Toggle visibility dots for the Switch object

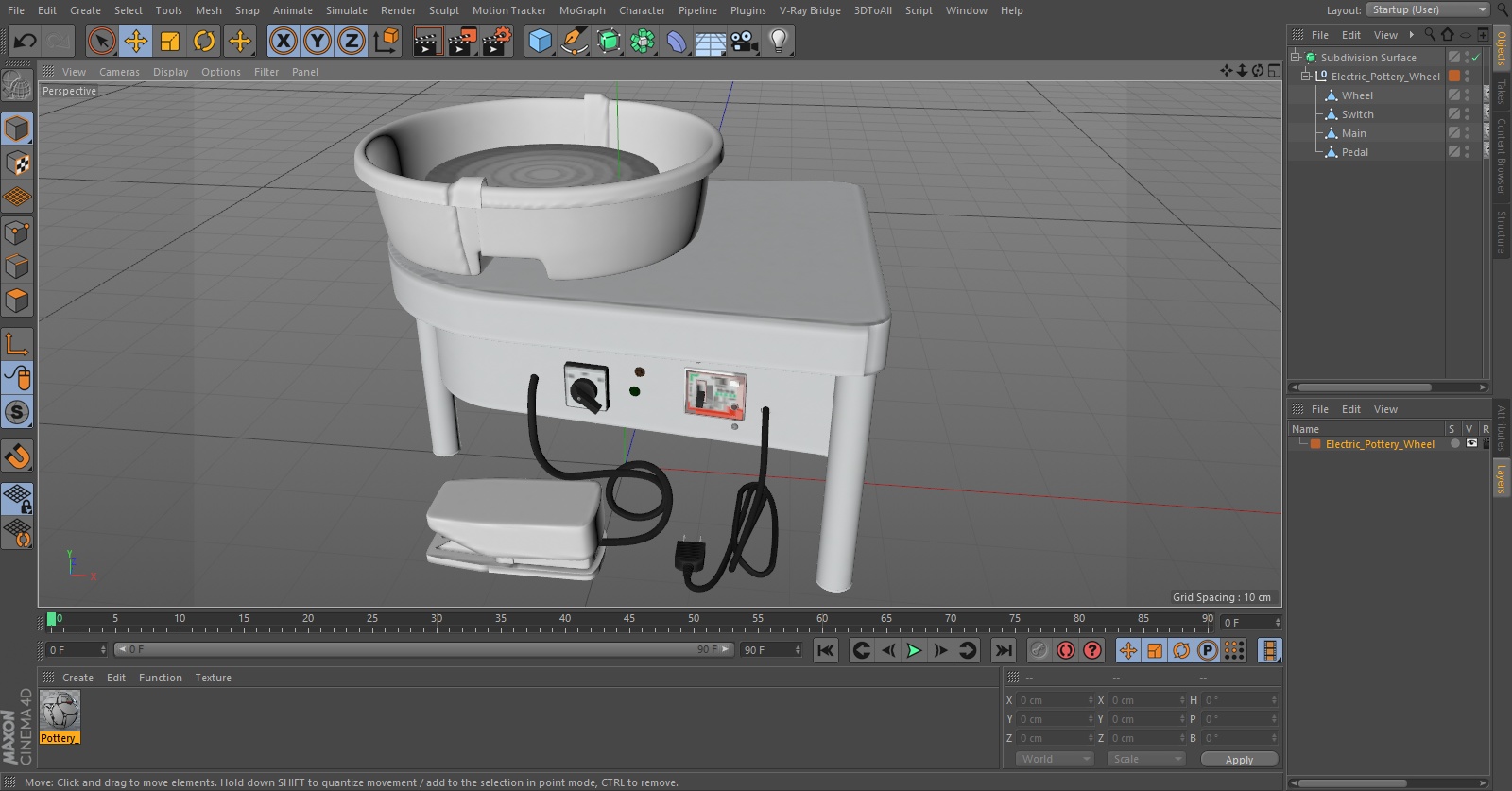click(x=1467, y=114)
